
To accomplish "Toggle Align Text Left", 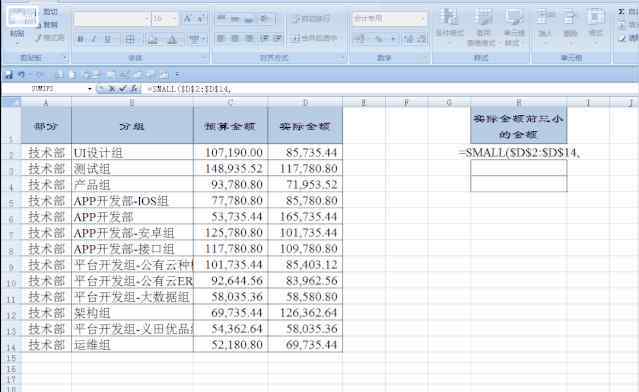I will [x=221, y=38].
